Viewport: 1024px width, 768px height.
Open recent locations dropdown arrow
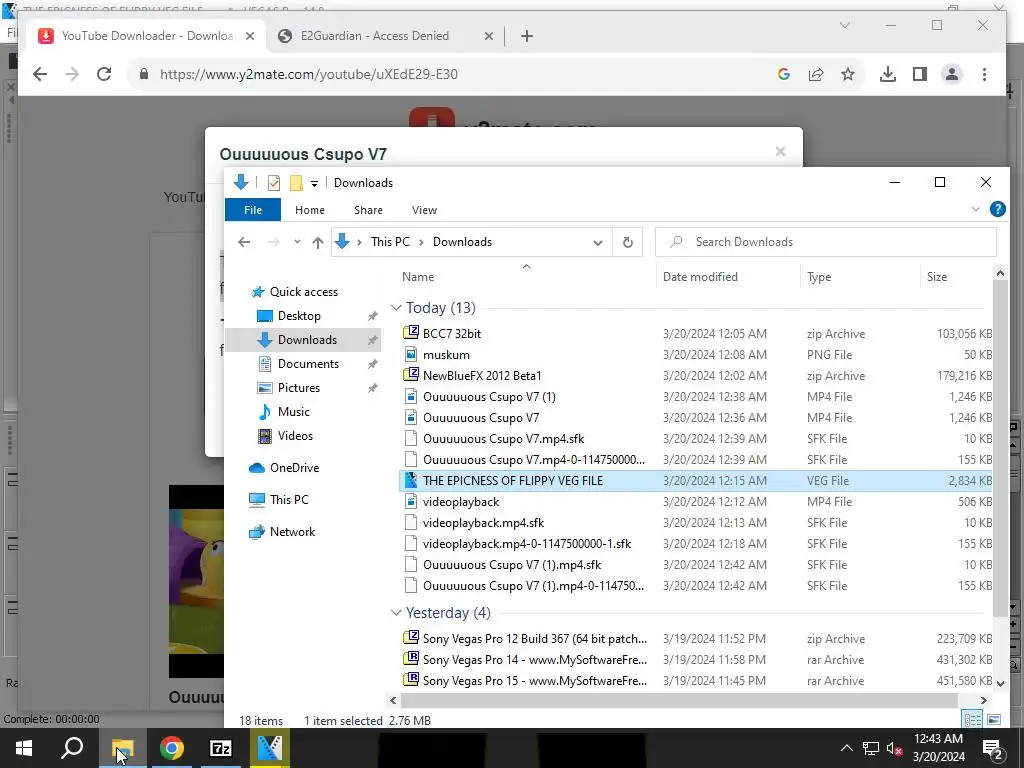click(297, 242)
